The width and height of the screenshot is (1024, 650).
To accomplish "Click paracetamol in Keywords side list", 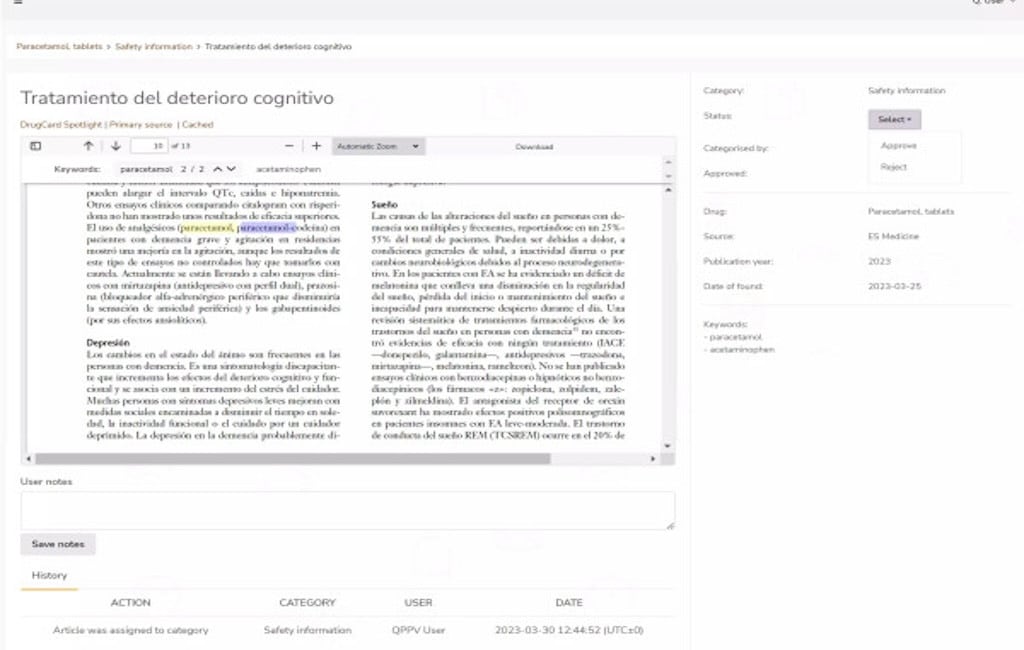I will (x=735, y=337).
